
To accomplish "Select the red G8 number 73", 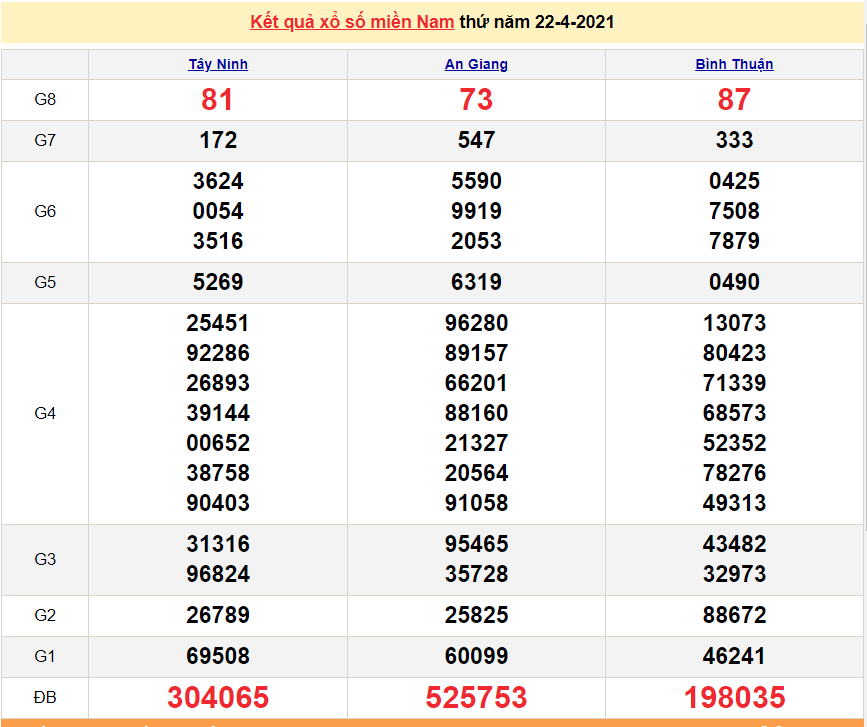I will (476, 100).
